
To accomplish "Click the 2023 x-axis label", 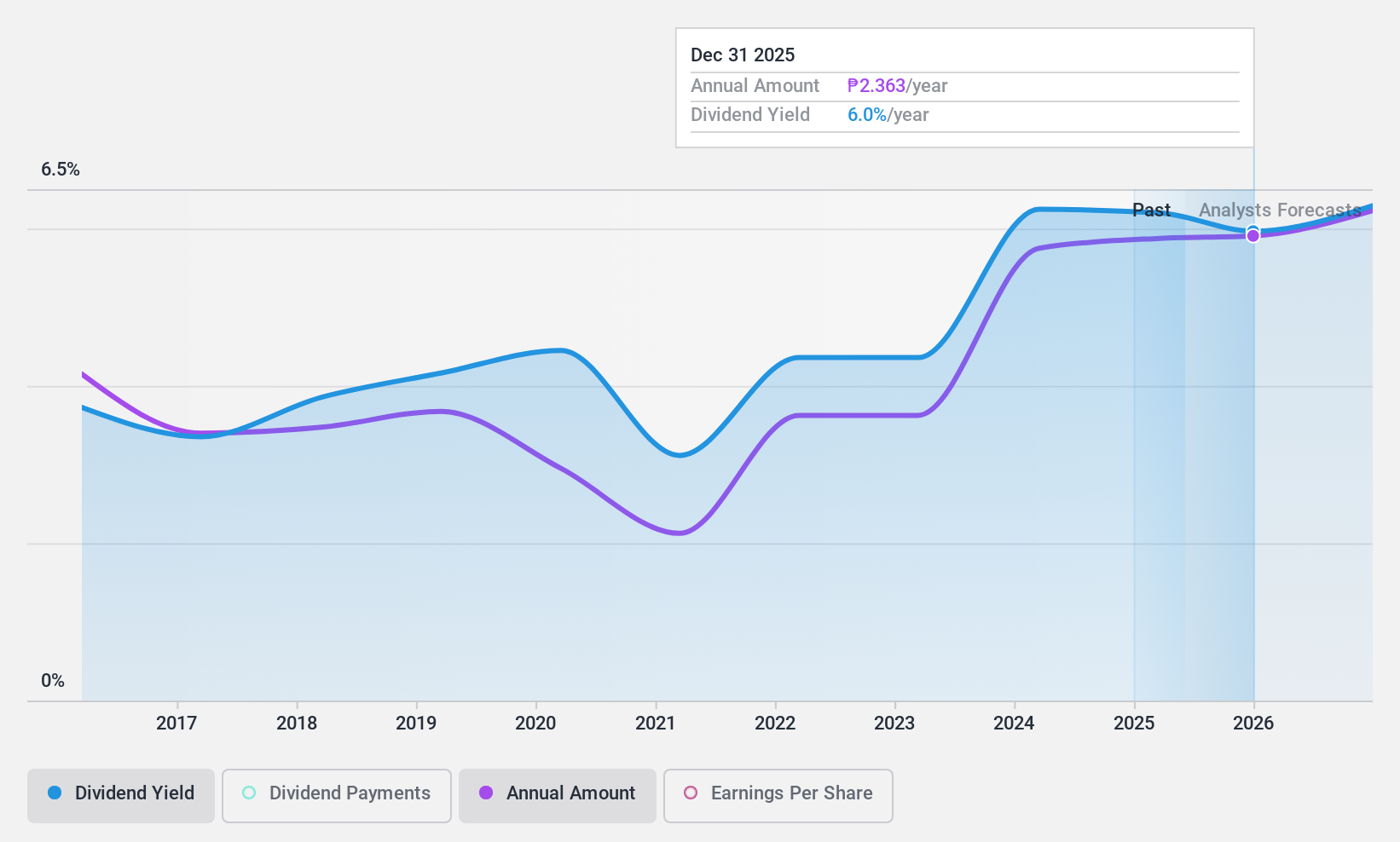I will (894, 724).
